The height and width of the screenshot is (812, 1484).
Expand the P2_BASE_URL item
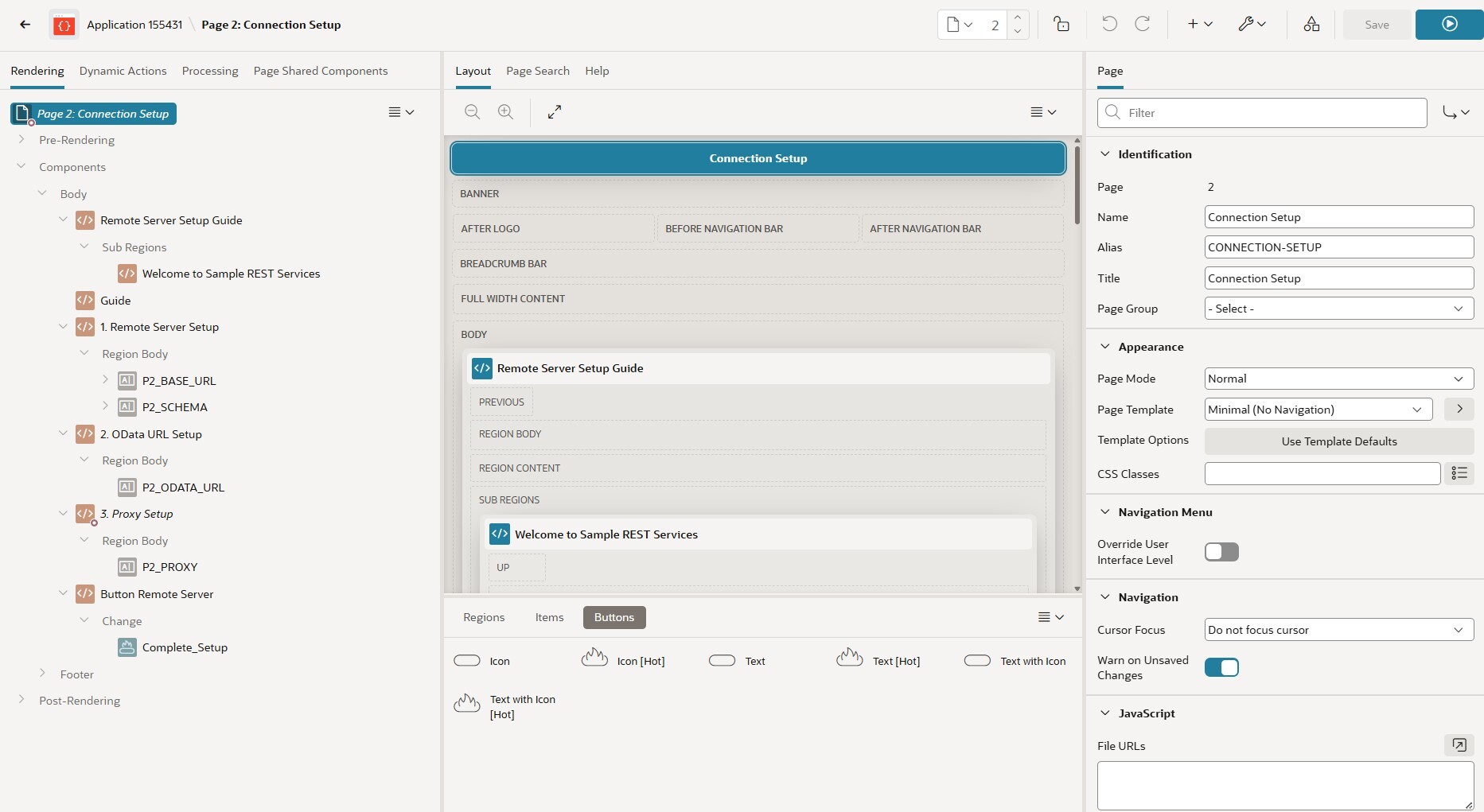click(105, 380)
